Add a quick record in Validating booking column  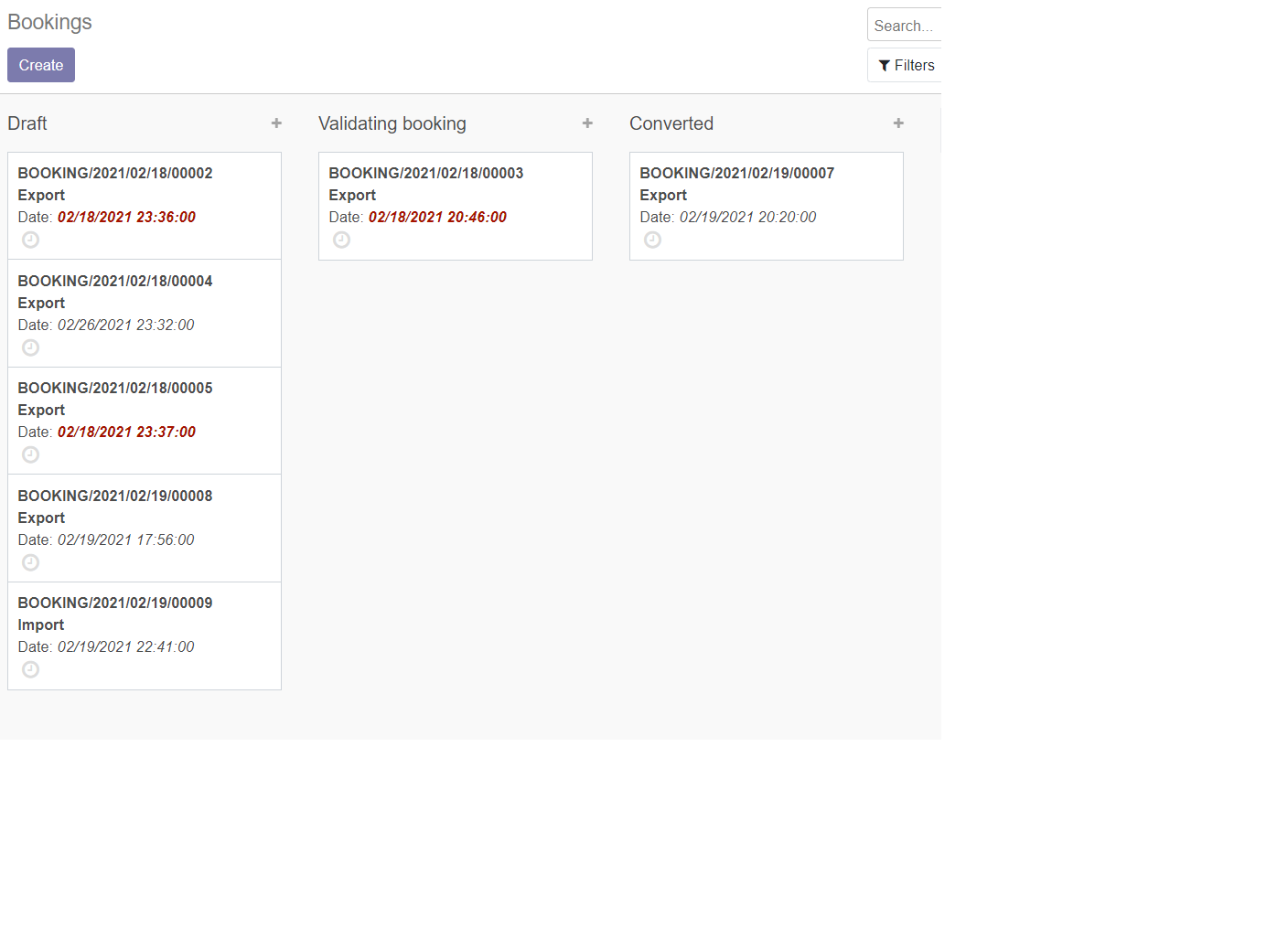tap(587, 123)
